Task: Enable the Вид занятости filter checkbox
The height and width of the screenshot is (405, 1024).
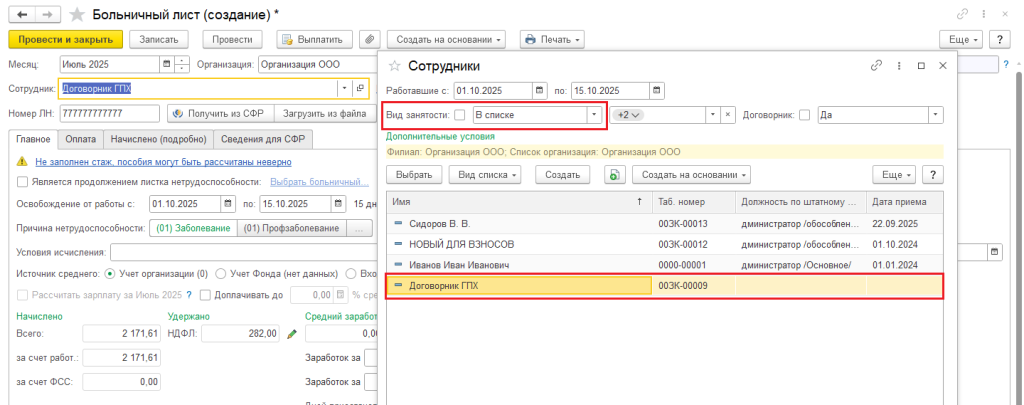Action: [460, 115]
